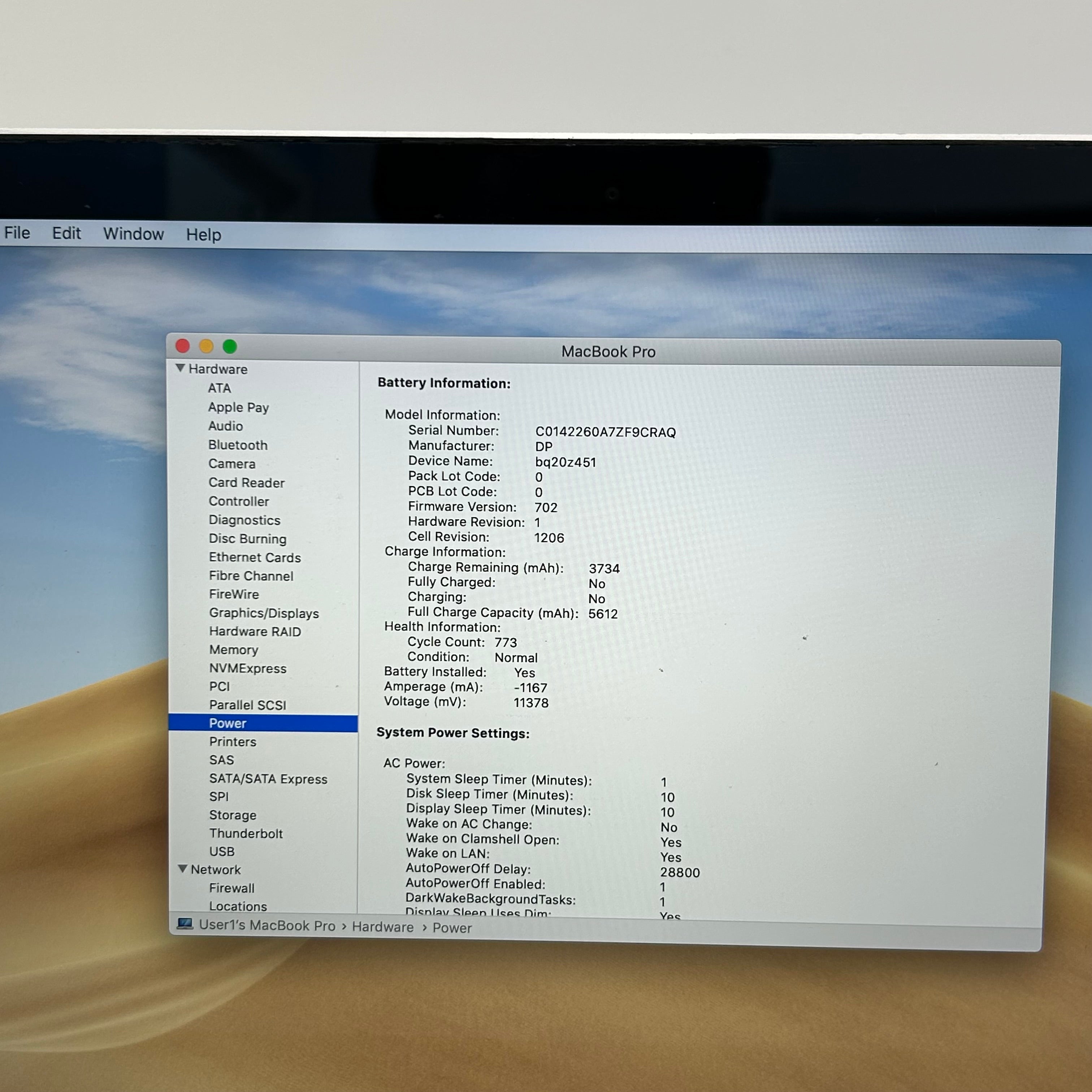The width and height of the screenshot is (1092, 1092).
Task: Close the MacBook Pro window with red button
Action: [x=183, y=346]
